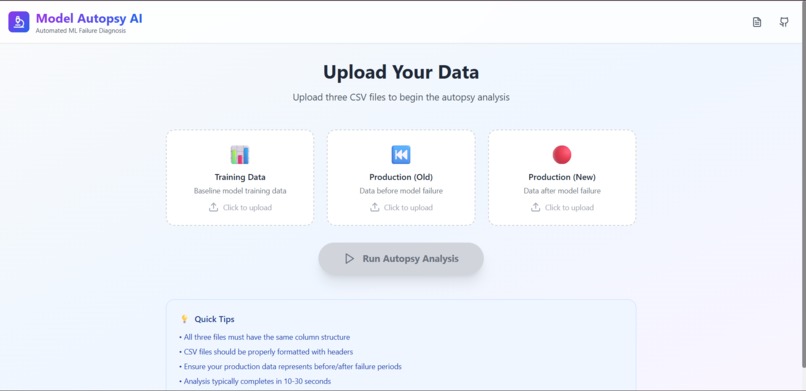Click tip 'Ensure your production data represents before/after'
Screen dimensions: 806x391
click(x=290, y=367)
